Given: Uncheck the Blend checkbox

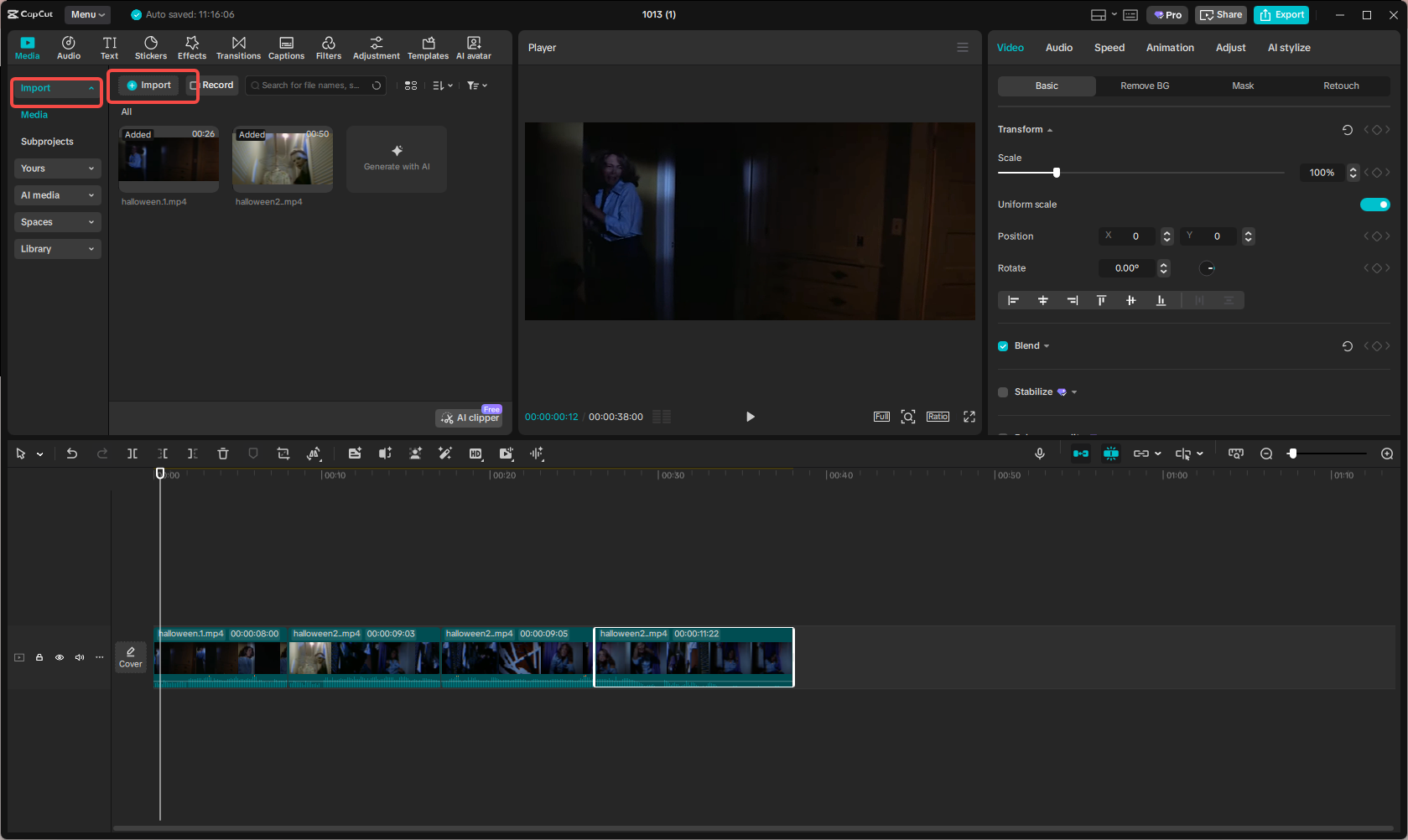Looking at the screenshot, I should [1003, 346].
